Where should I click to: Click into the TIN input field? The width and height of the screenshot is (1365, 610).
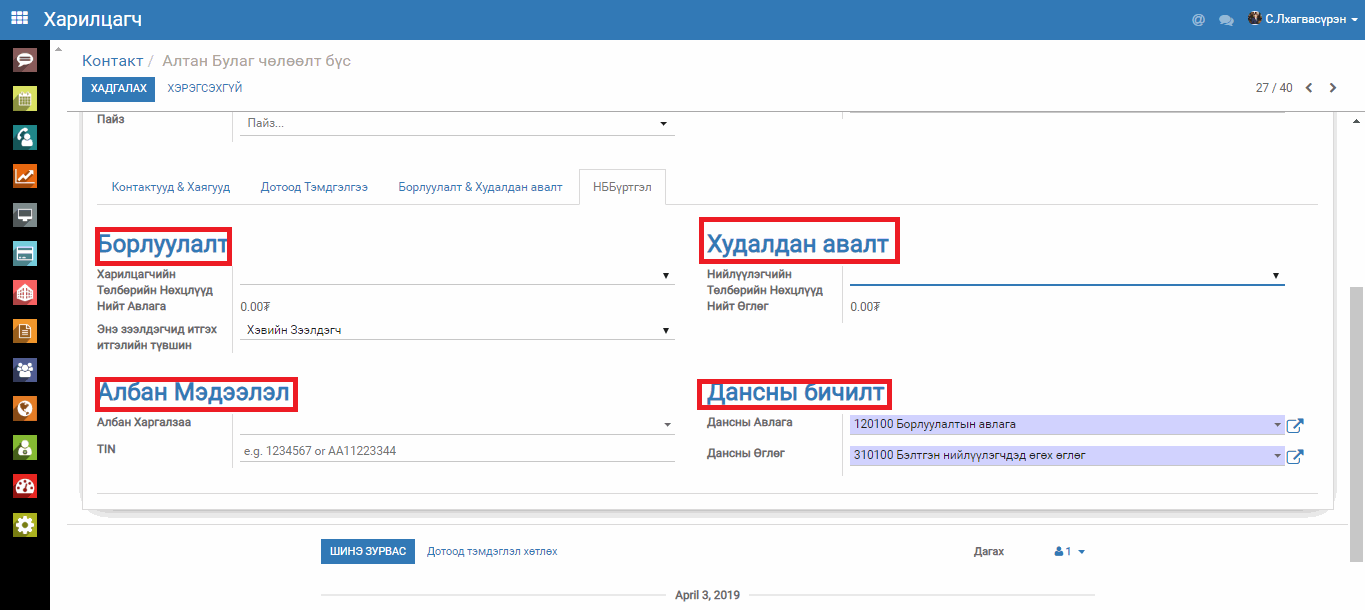[x=456, y=451]
